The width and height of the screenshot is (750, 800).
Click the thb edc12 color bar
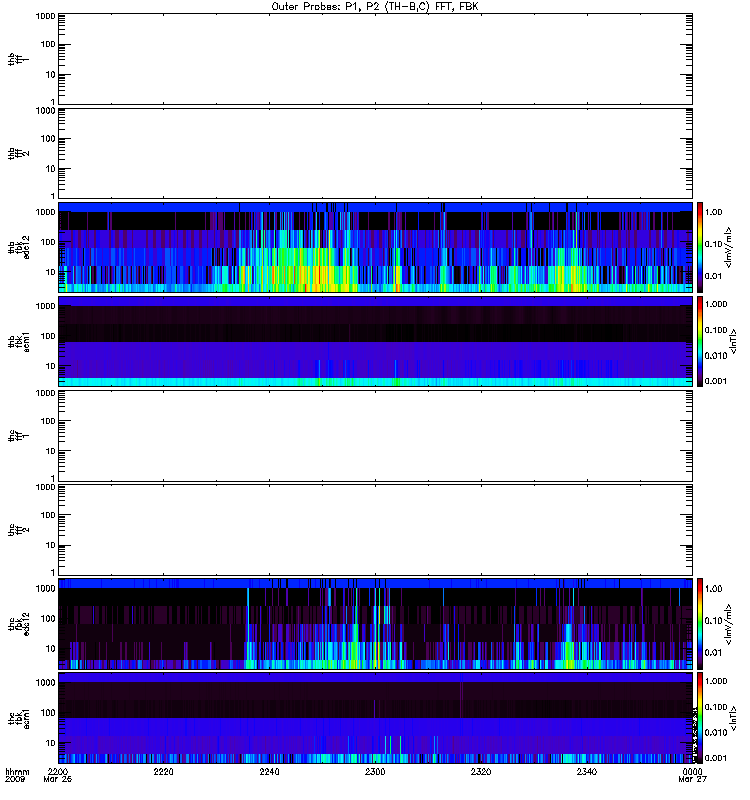(700, 247)
